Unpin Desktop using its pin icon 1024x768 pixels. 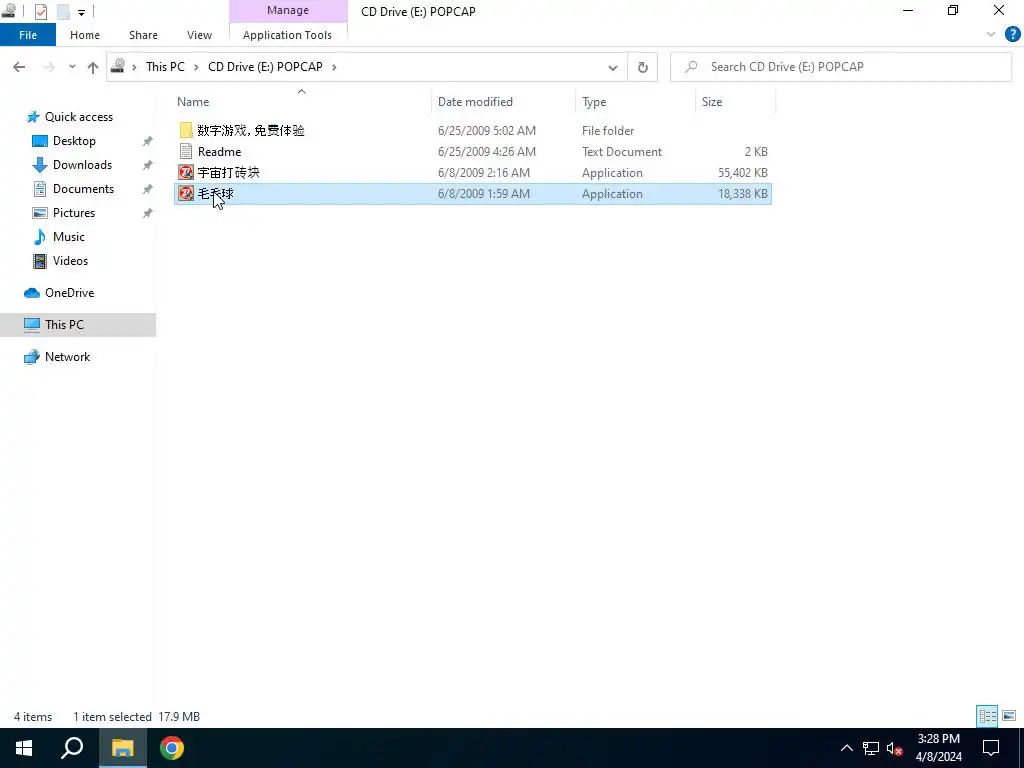(148, 141)
